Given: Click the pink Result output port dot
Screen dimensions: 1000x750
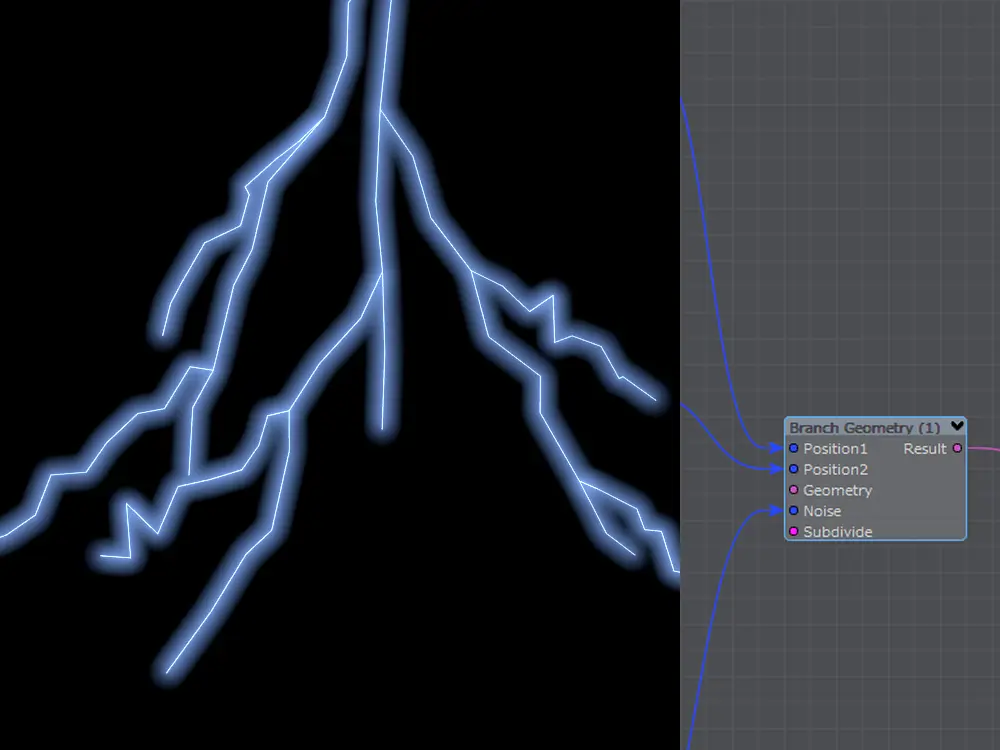Looking at the screenshot, I should (x=957, y=449).
